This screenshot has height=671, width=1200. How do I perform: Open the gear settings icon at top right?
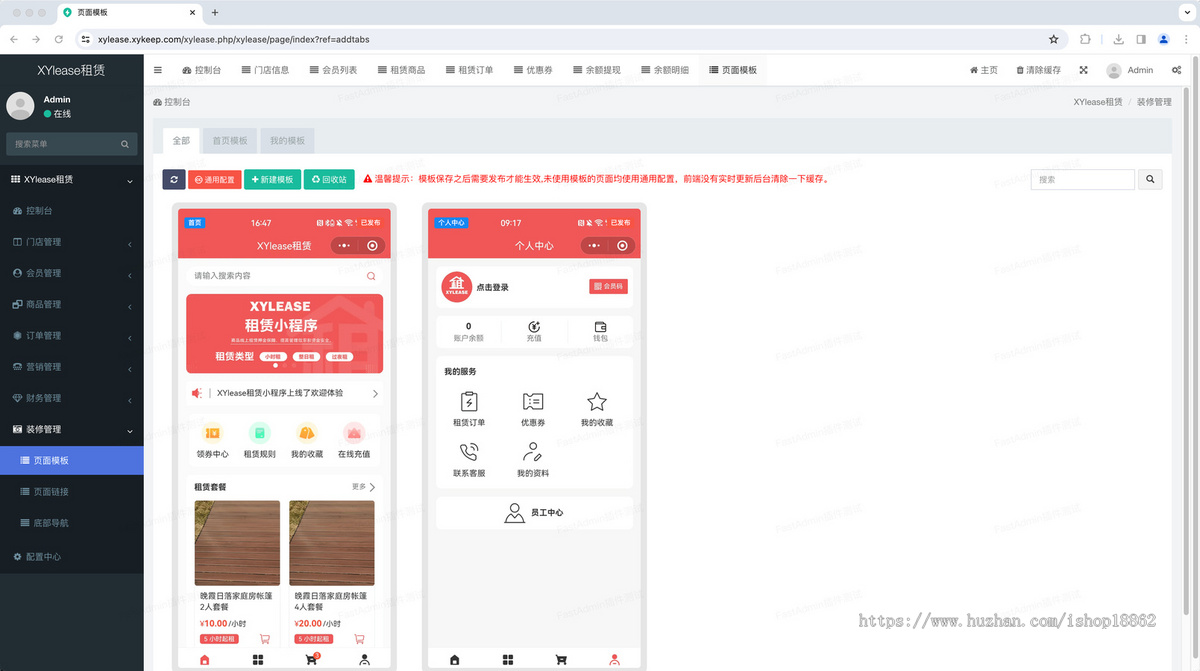[x=1176, y=70]
